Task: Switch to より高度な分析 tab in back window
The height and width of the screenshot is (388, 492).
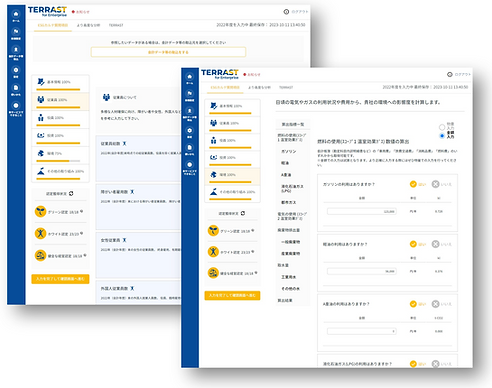Action: [88, 25]
